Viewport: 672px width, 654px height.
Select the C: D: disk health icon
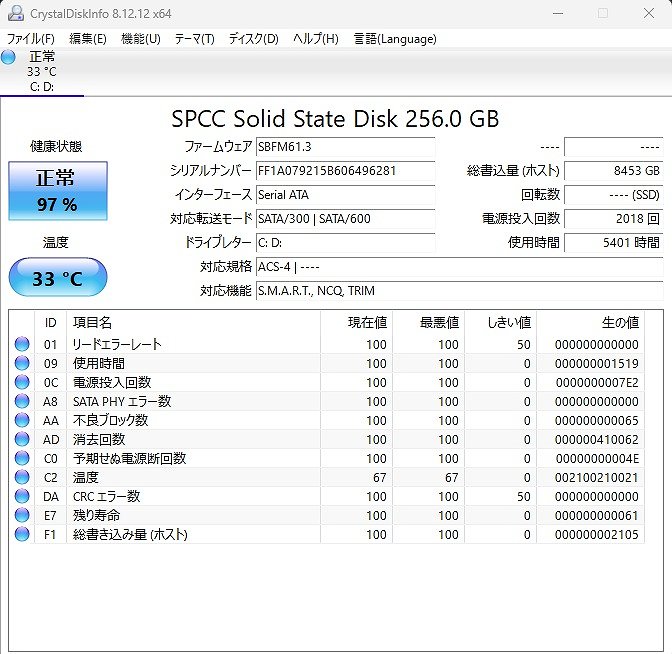coord(9,58)
